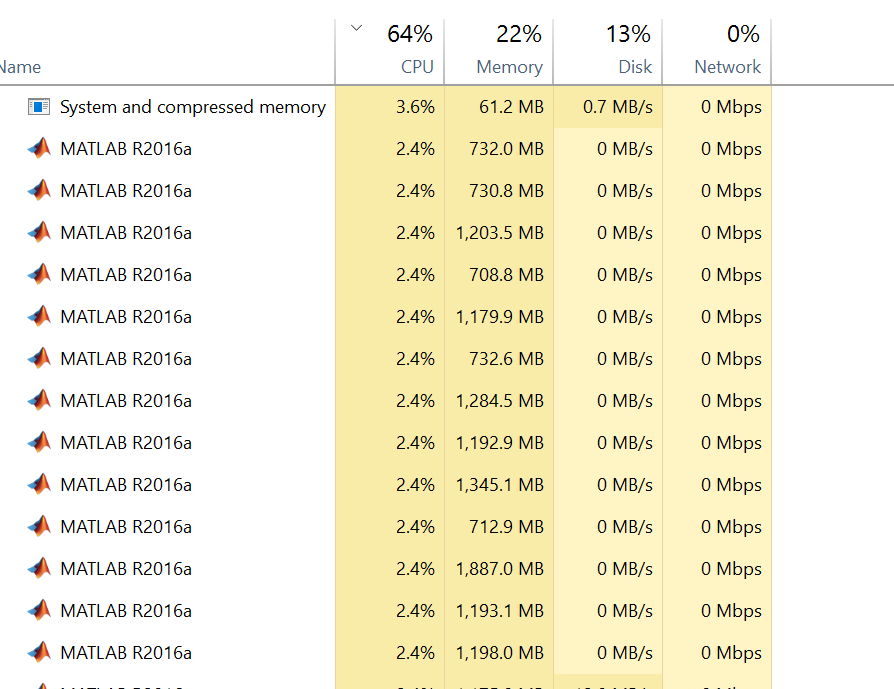Click the MATLAB icon in the 1,203.5 MB row
This screenshot has width=894, height=689.
39,233
